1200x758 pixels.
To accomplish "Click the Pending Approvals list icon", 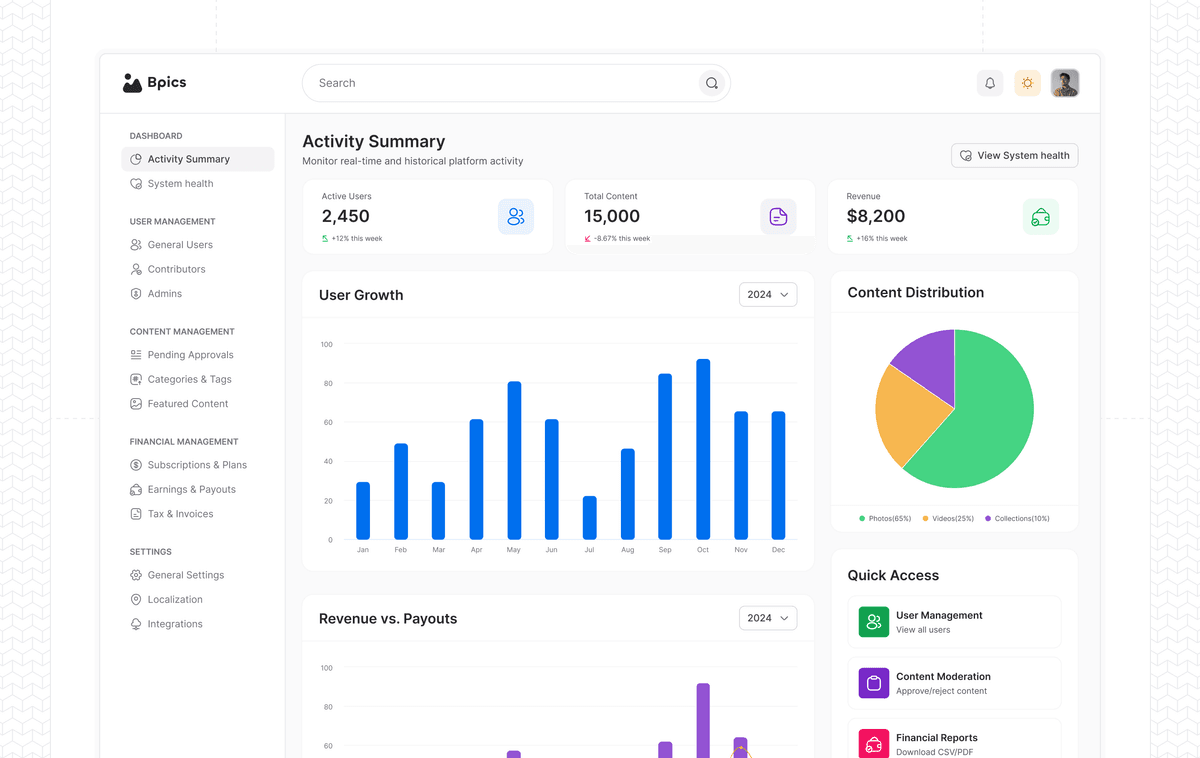I will (136, 355).
